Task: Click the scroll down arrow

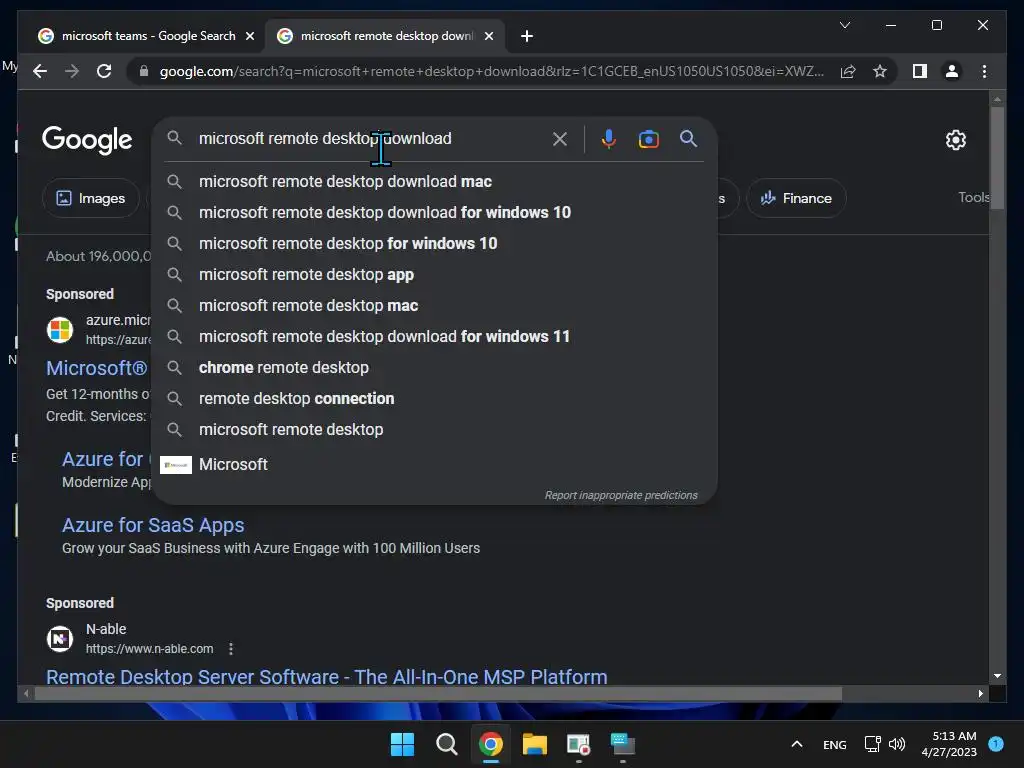Action: tap(997, 676)
